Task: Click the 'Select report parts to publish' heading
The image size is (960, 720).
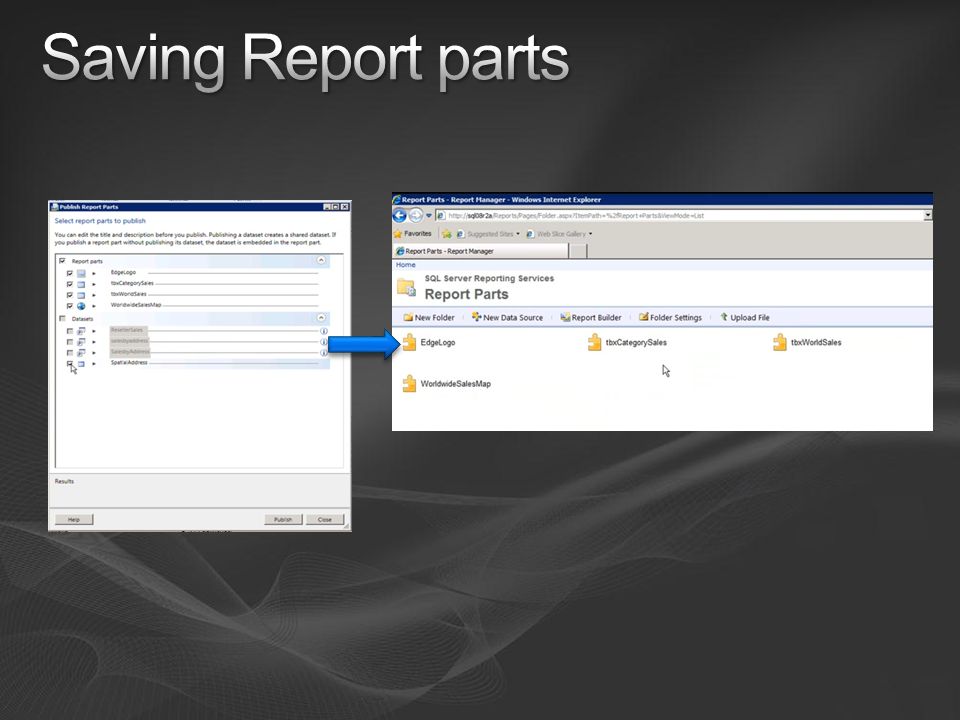Action: (100, 221)
